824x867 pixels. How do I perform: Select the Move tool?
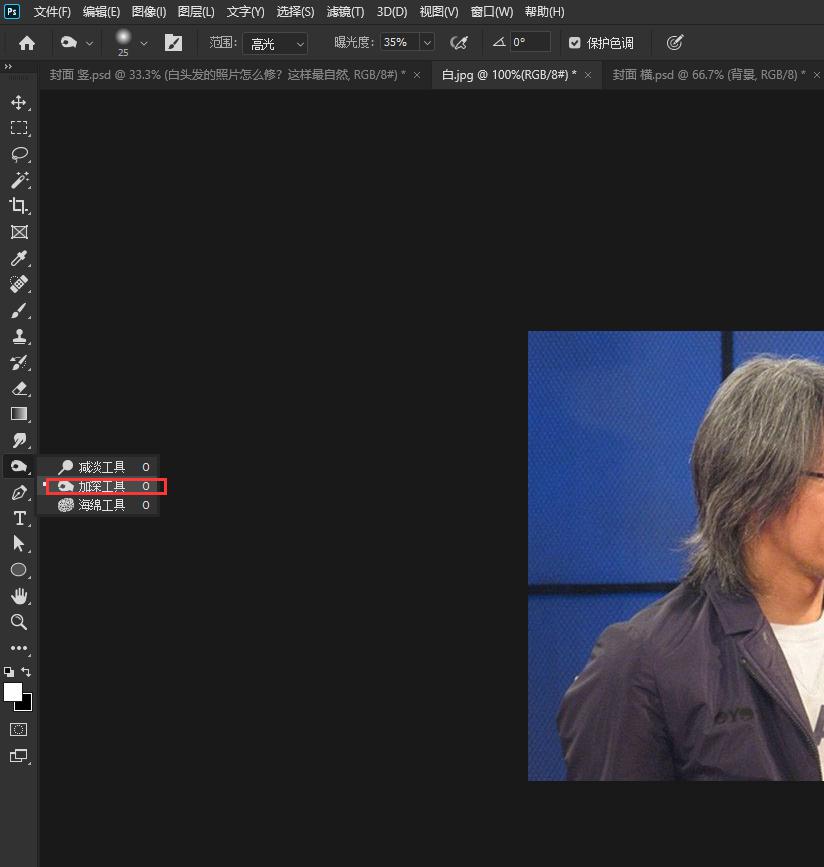pyautogui.click(x=18, y=102)
